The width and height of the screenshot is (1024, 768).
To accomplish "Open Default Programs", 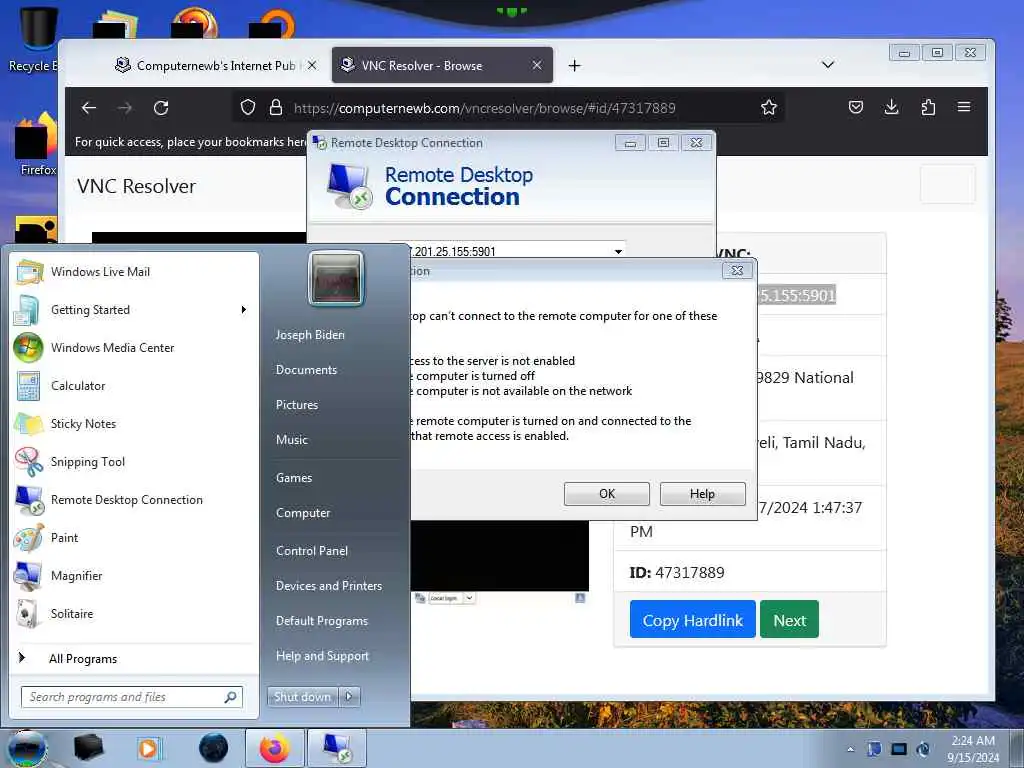I will [321, 620].
